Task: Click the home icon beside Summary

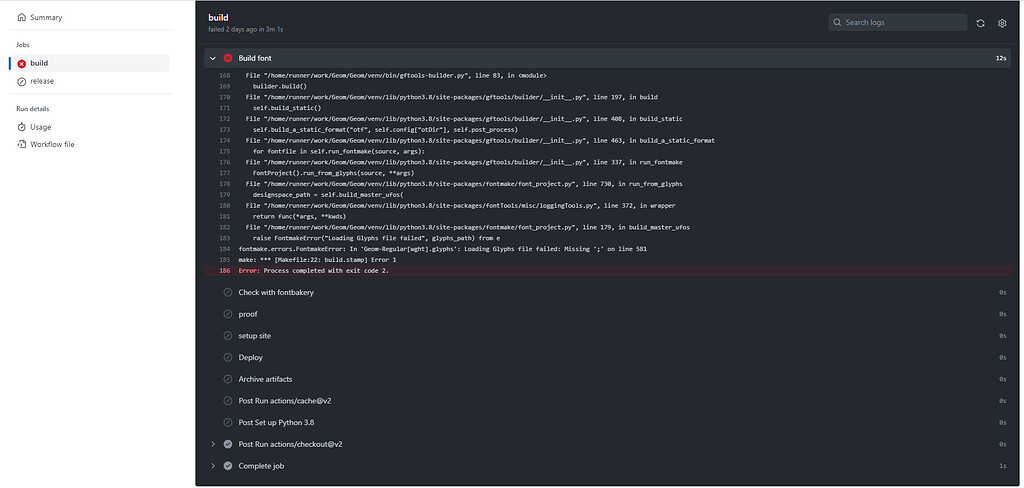Action: [x=22, y=18]
